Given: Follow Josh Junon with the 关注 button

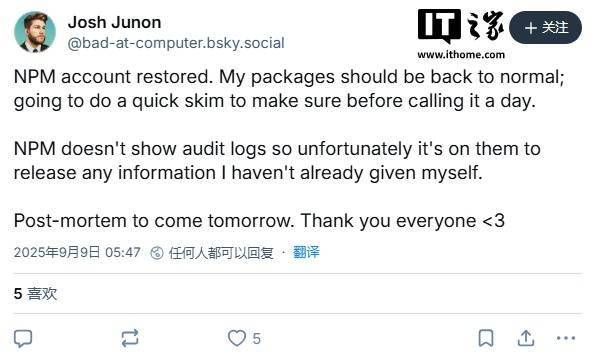Looking at the screenshot, I should 545,28.
